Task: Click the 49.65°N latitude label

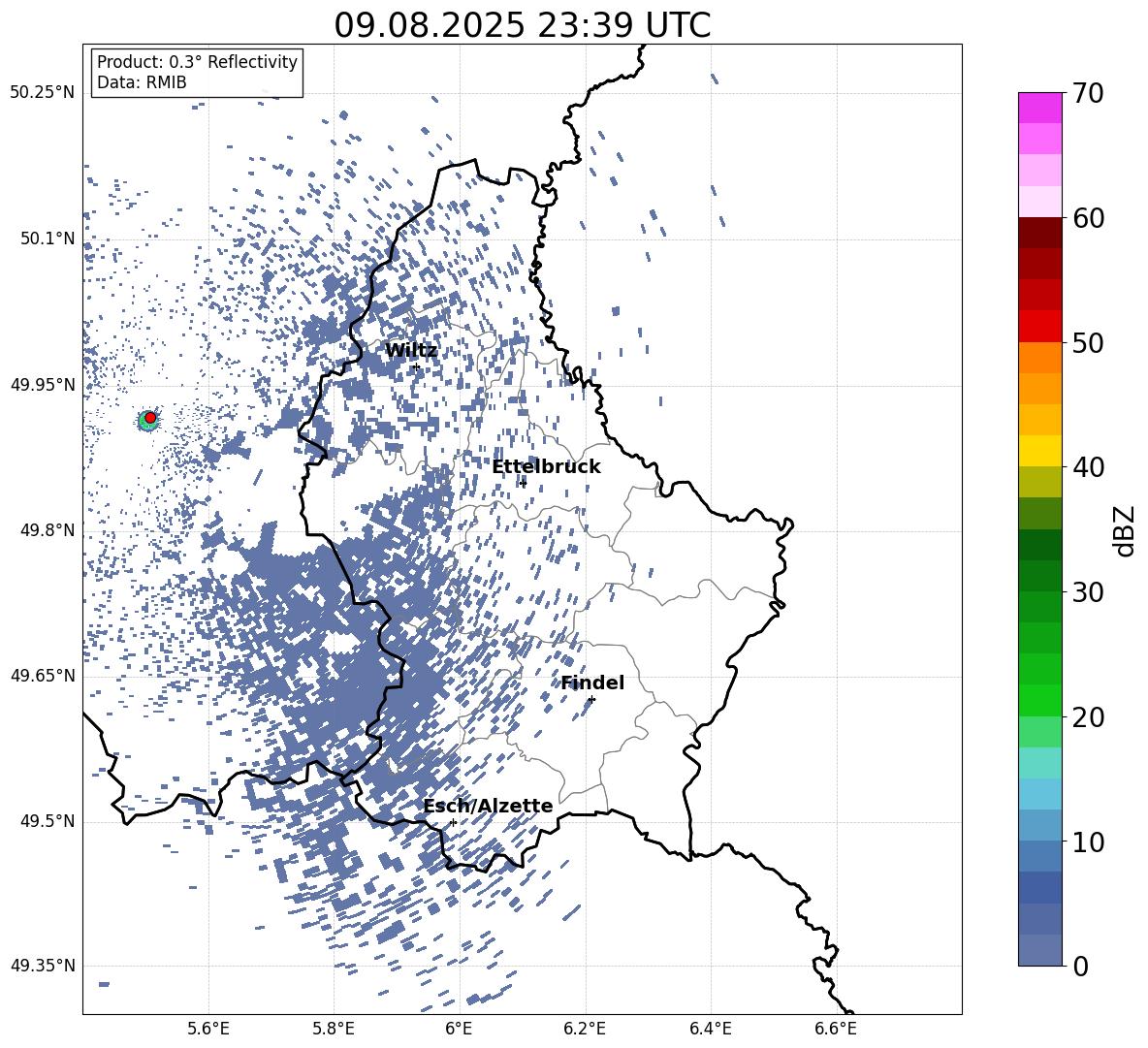Action: pos(43,676)
